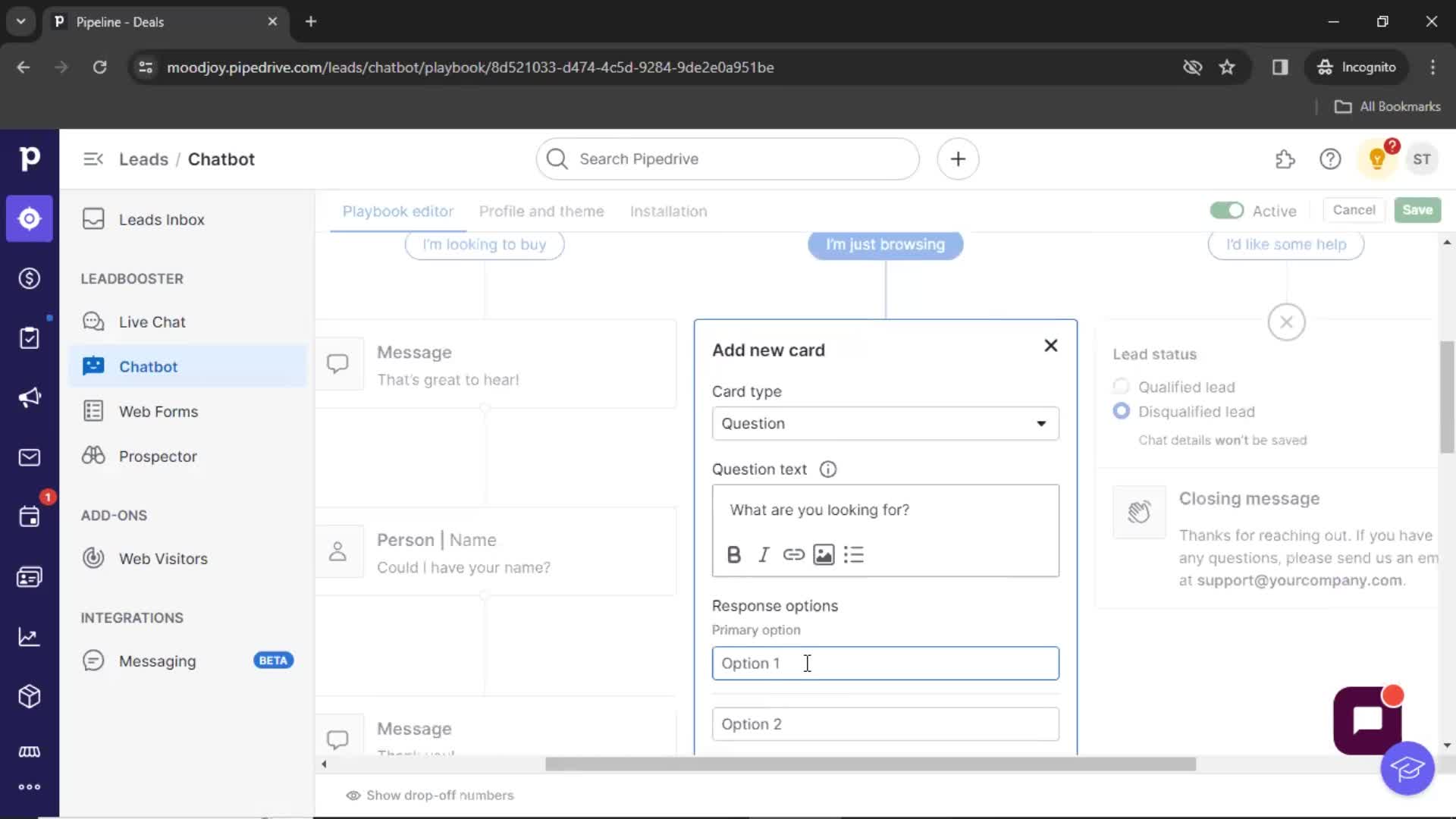Click the Live Chat sidebar icon
The height and width of the screenshot is (819, 1456).
click(x=93, y=321)
